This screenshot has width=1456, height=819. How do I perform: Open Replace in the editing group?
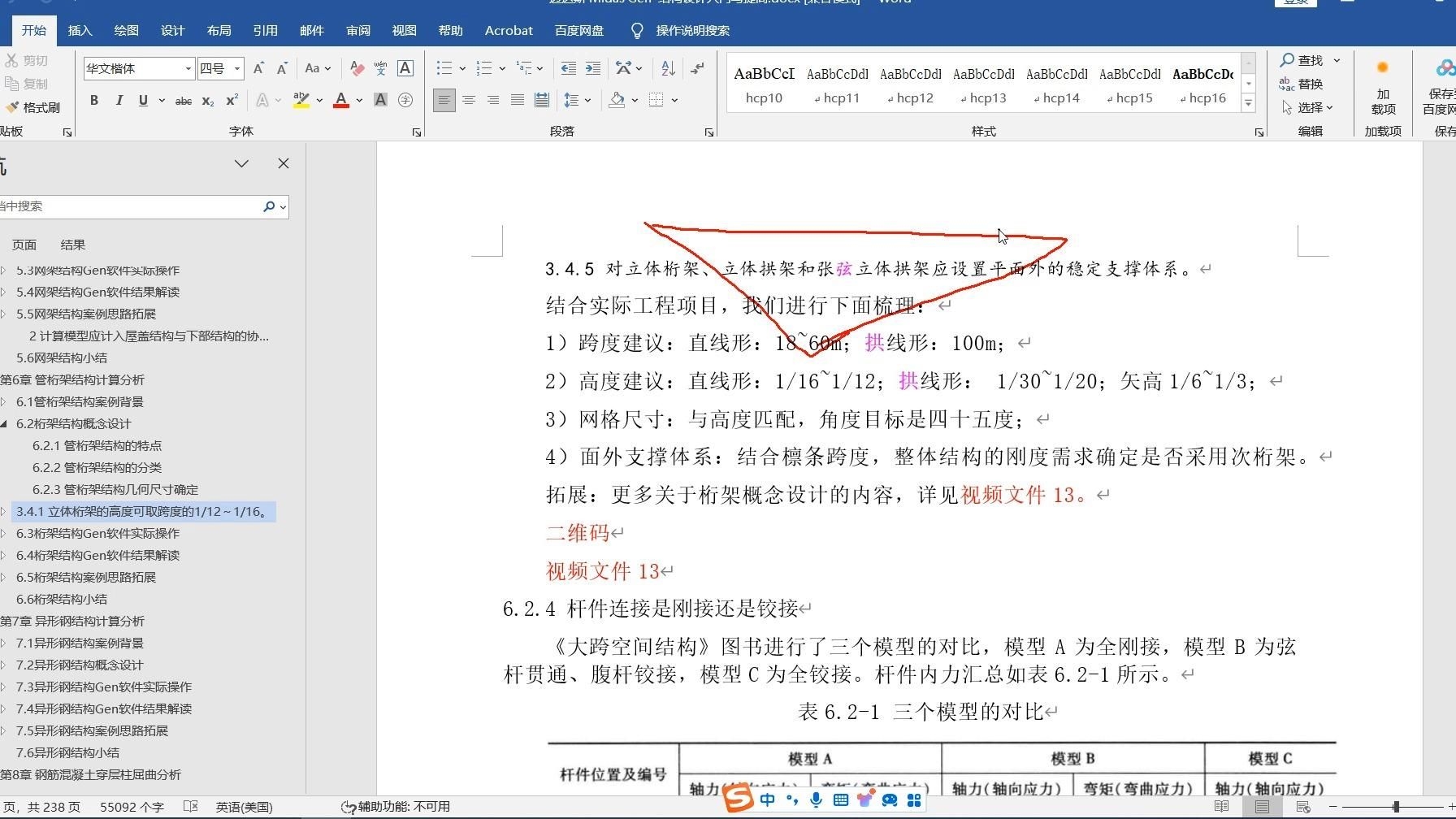[1309, 84]
